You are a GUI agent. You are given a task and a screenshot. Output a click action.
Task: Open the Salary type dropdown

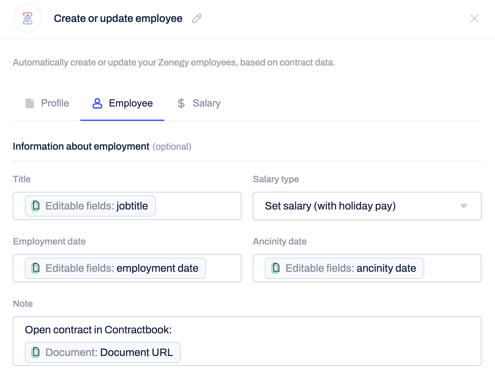pos(367,206)
